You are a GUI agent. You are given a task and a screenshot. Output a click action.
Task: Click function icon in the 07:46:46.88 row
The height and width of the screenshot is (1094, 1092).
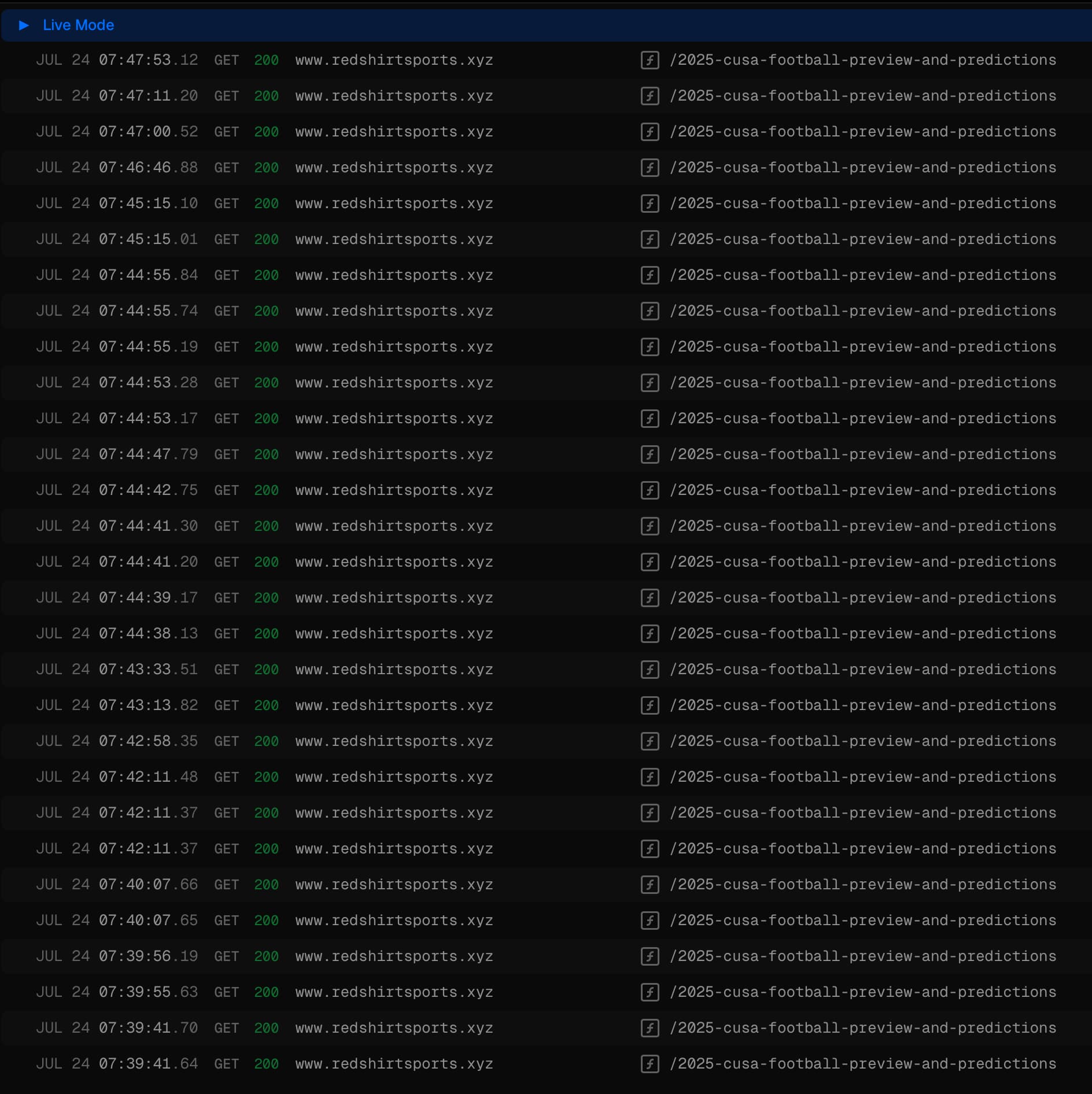tap(650, 168)
